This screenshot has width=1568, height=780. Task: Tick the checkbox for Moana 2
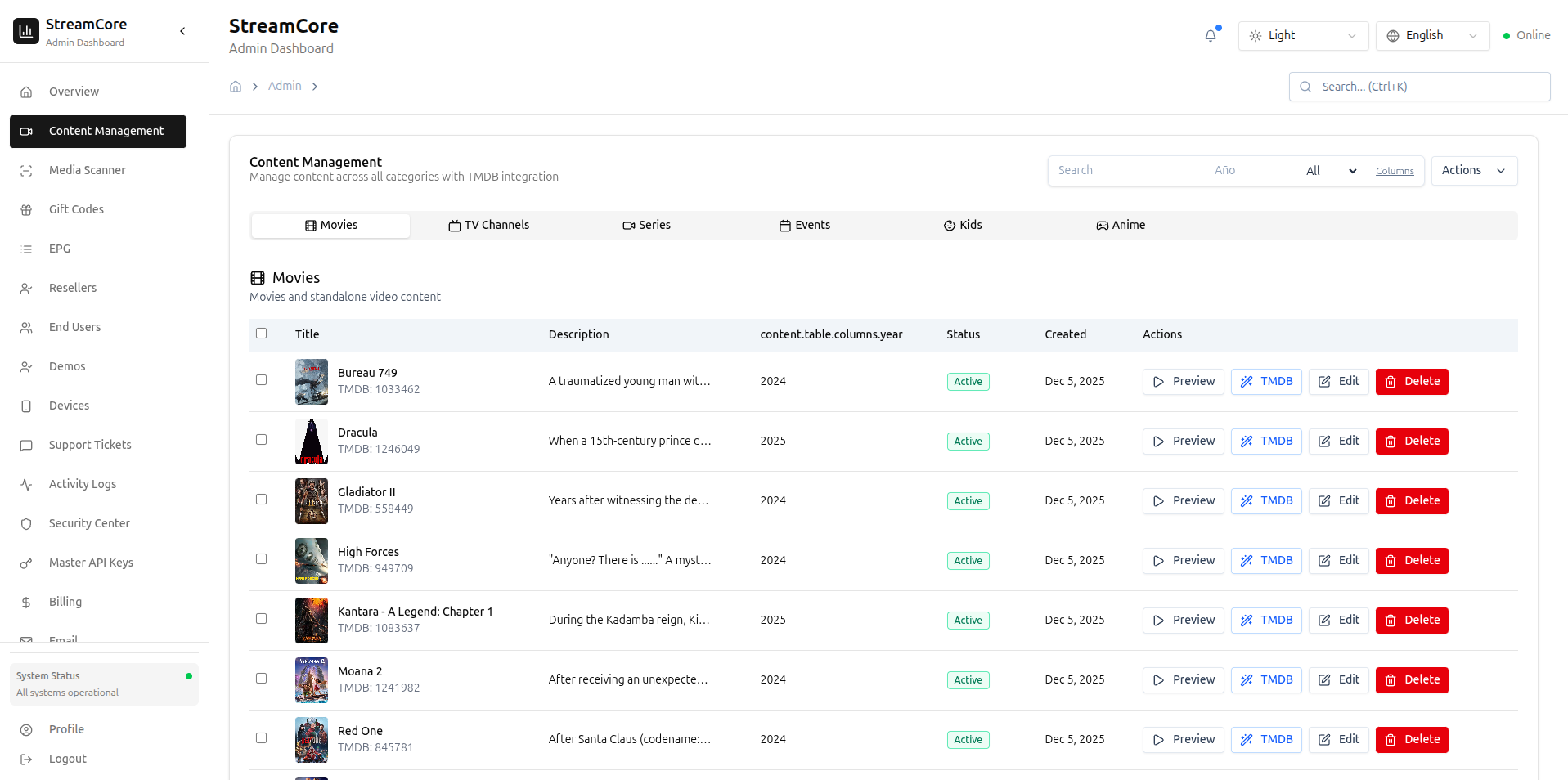262,679
